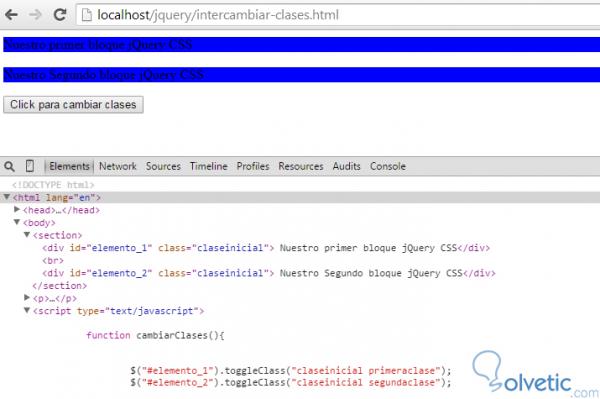Open the Profiles tab
600x399 pixels.
(253, 166)
